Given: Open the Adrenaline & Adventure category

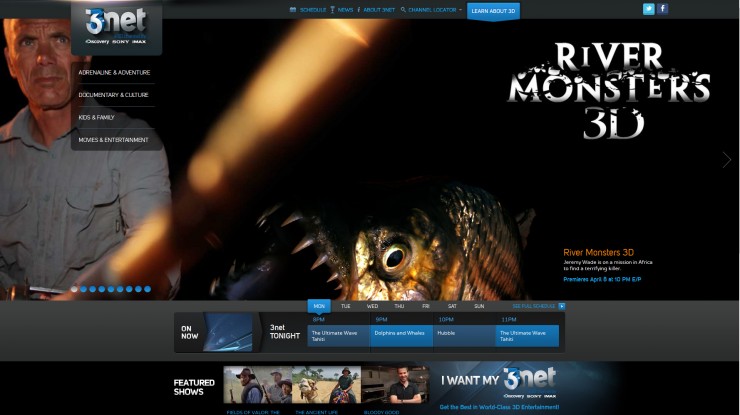Looking at the screenshot, I should [114, 72].
